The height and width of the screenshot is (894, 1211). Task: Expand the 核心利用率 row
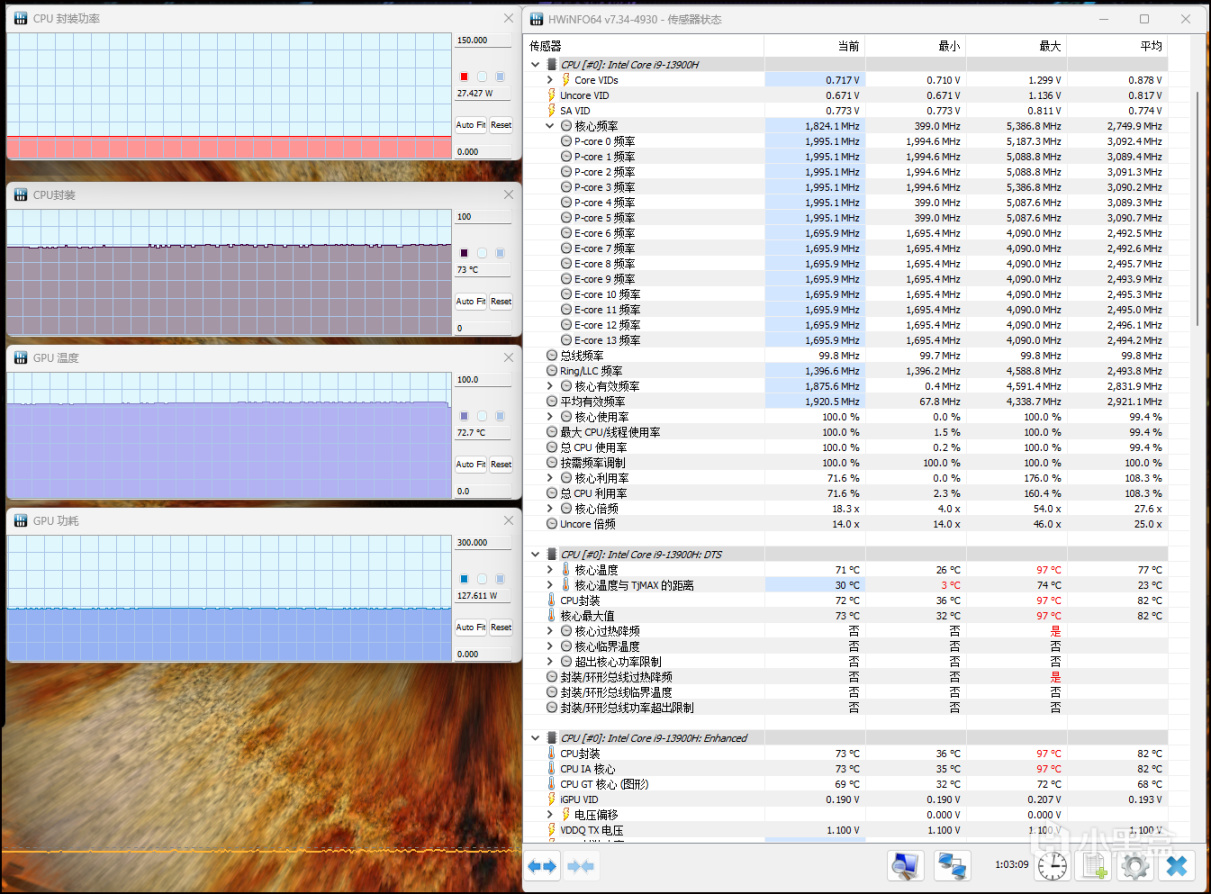click(x=550, y=478)
